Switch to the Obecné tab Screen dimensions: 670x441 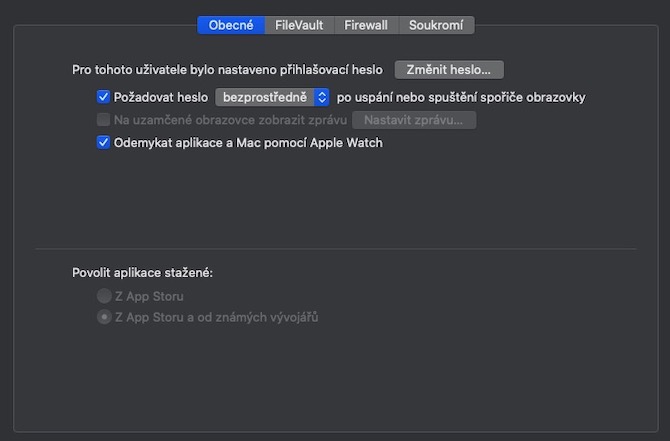point(231,25)
